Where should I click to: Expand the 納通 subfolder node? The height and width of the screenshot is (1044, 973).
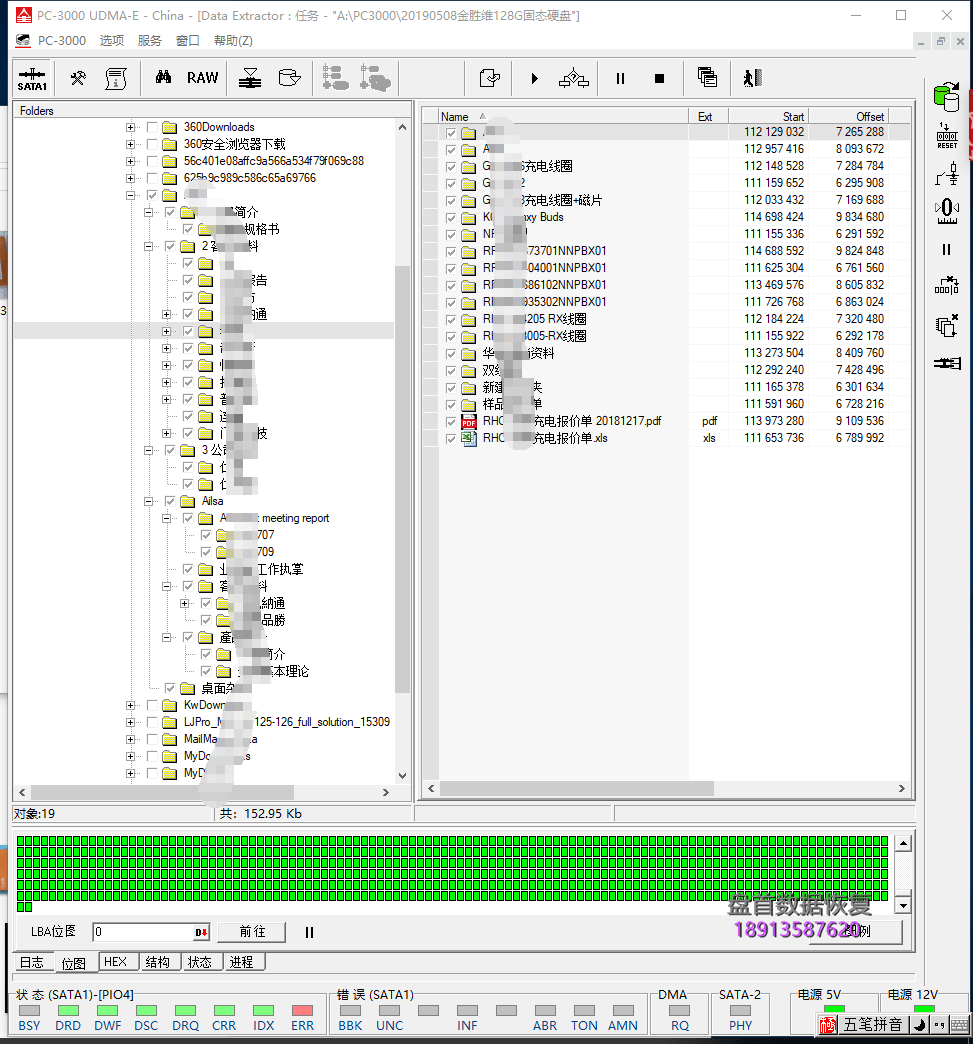[184, 603]
